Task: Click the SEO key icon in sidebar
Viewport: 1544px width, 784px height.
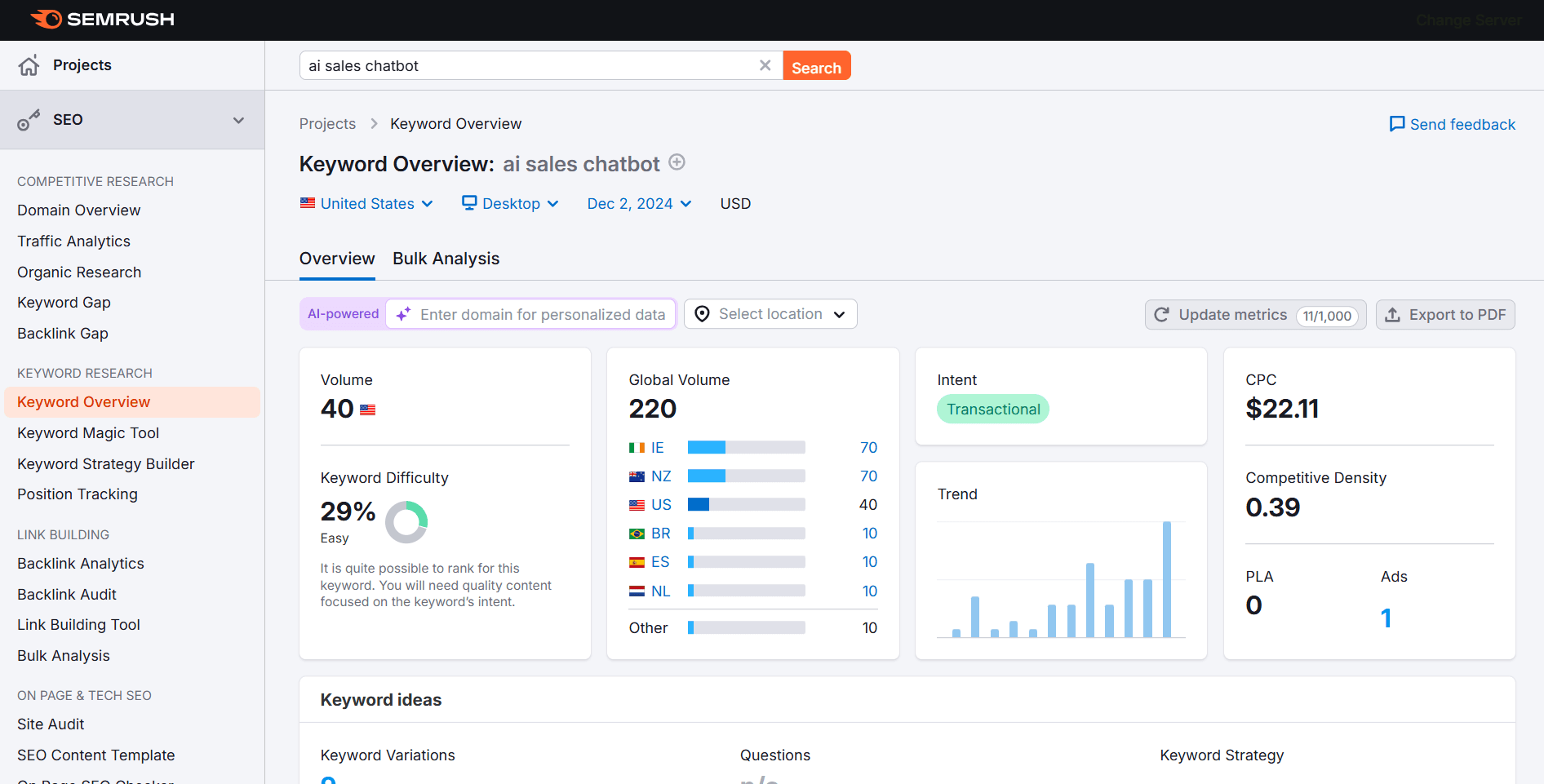Action: point(29,120)
